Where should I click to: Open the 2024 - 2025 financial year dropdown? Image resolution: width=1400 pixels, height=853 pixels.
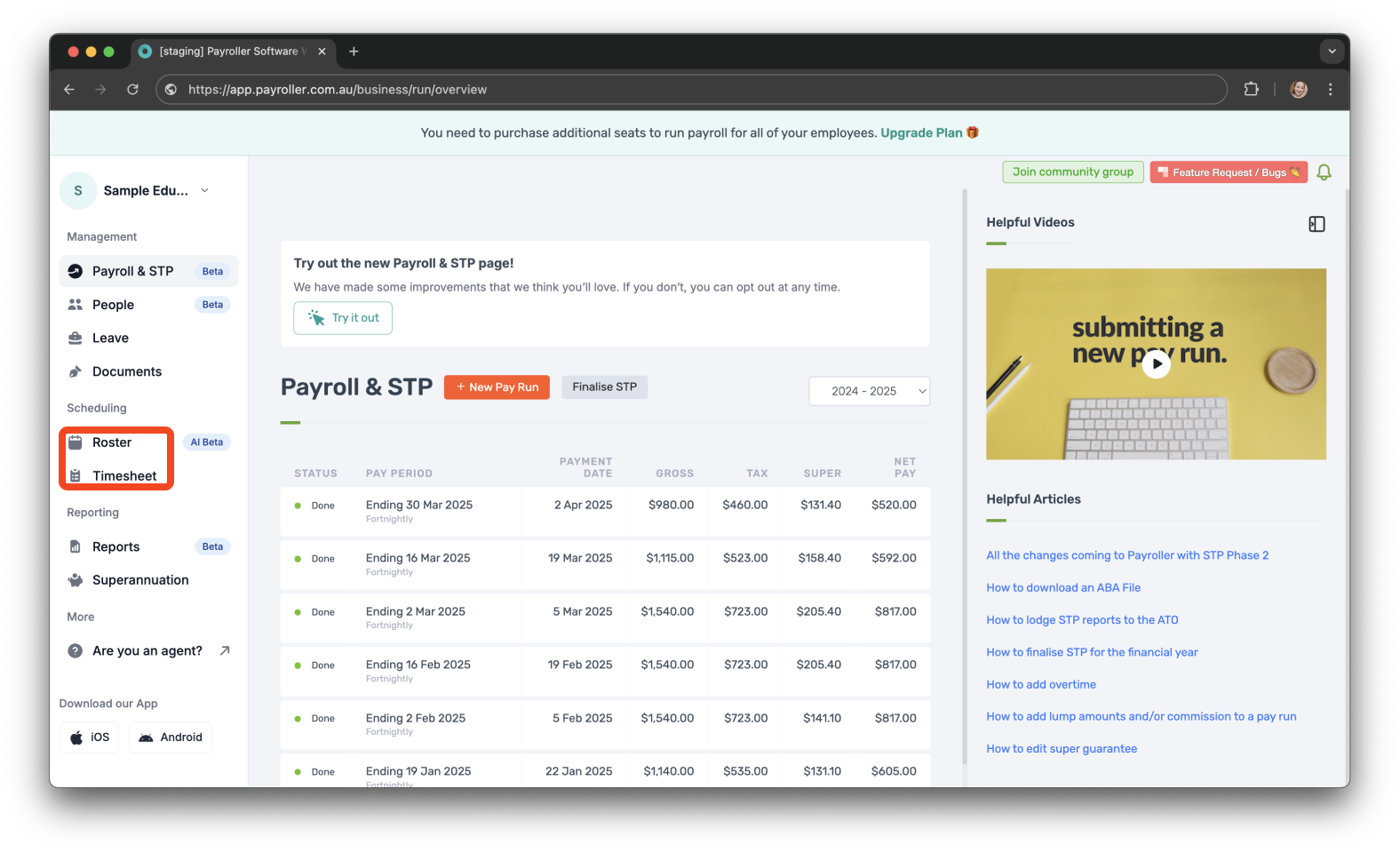[x=869, y=391]
